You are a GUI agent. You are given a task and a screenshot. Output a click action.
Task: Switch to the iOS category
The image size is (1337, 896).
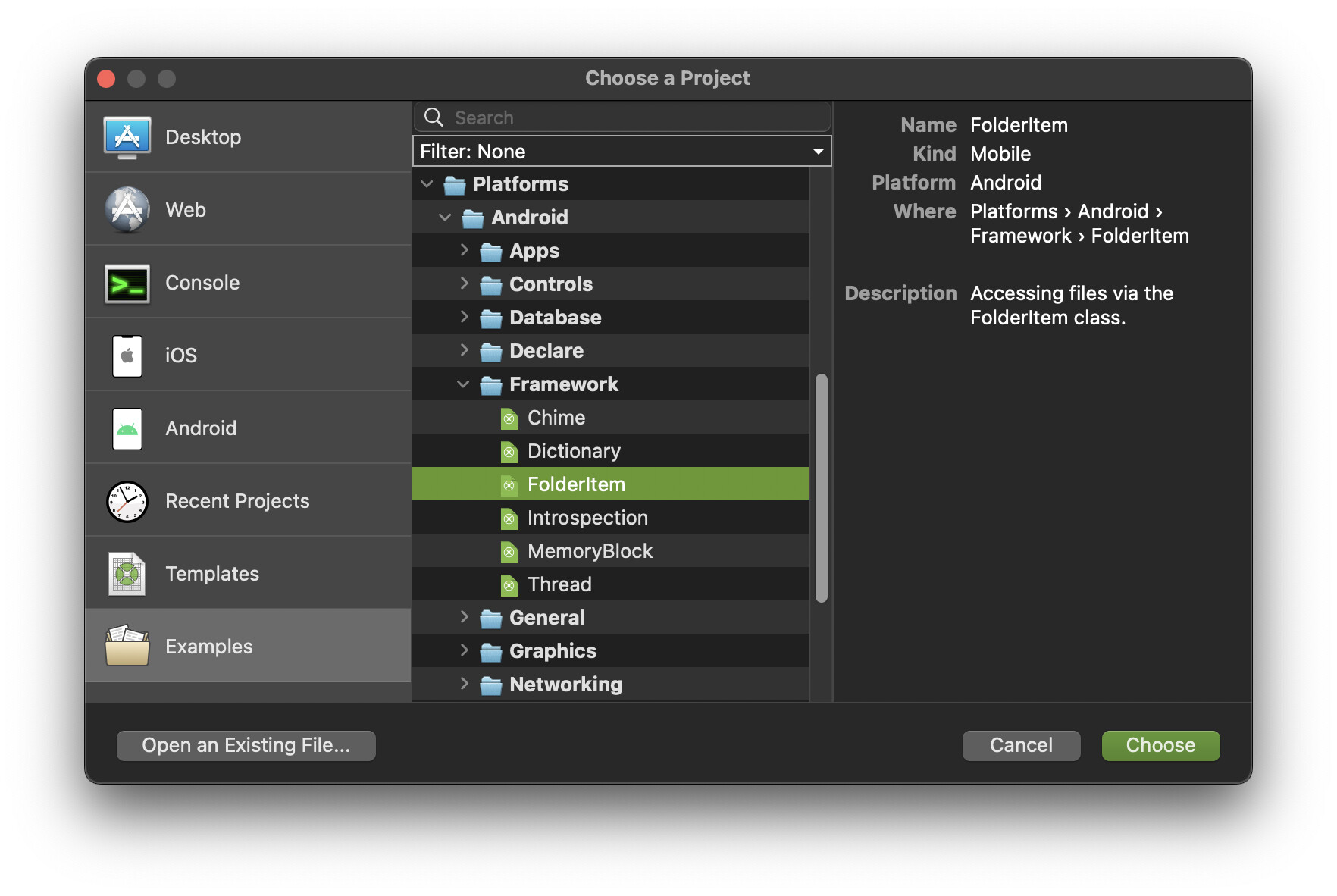pyautogui.click(x=249, y=356)
